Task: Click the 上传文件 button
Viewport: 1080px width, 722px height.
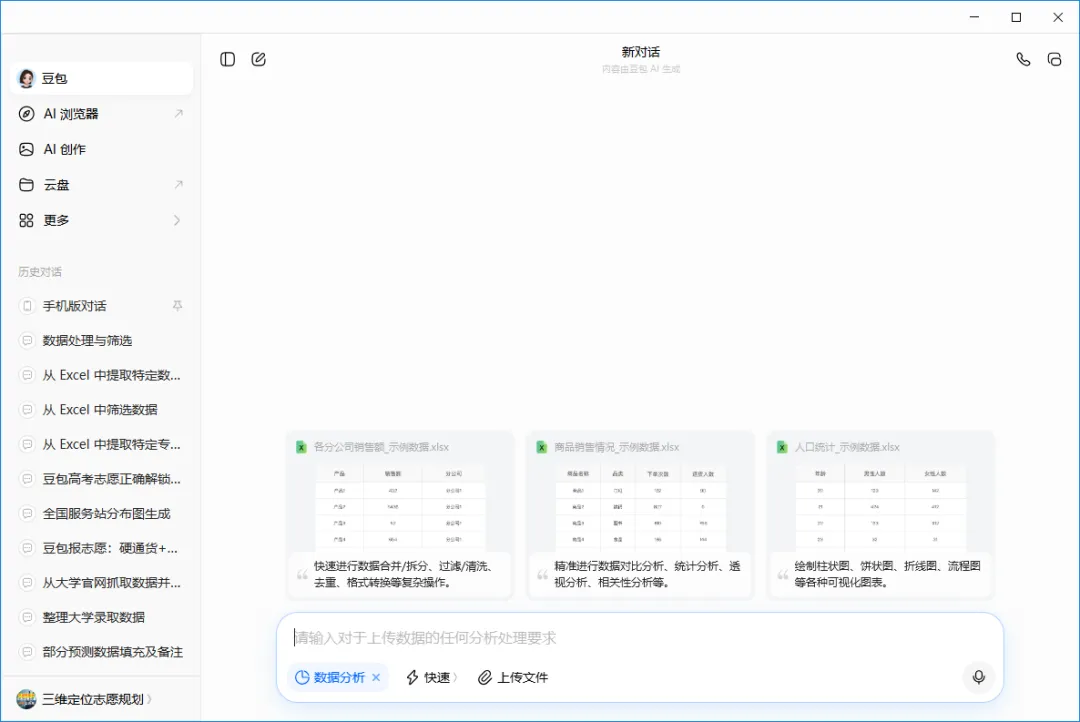Action: pyautogui.click(x=513, y=677)
